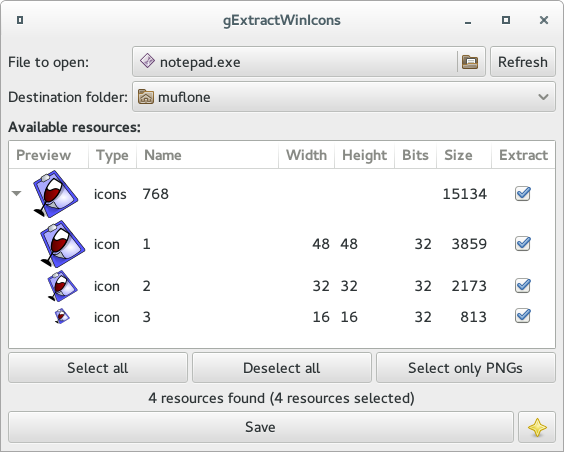Sort by the Height column header
Viewport: 564px width, 452px height.
click(364, 155)
